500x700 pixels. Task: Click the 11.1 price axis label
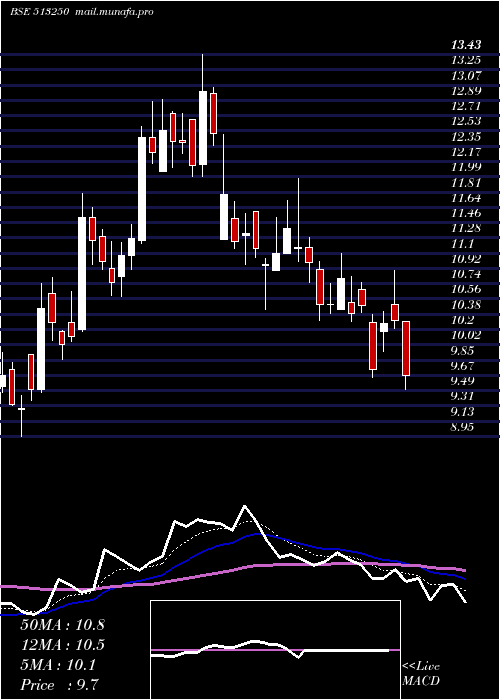(x=462, y=243)
